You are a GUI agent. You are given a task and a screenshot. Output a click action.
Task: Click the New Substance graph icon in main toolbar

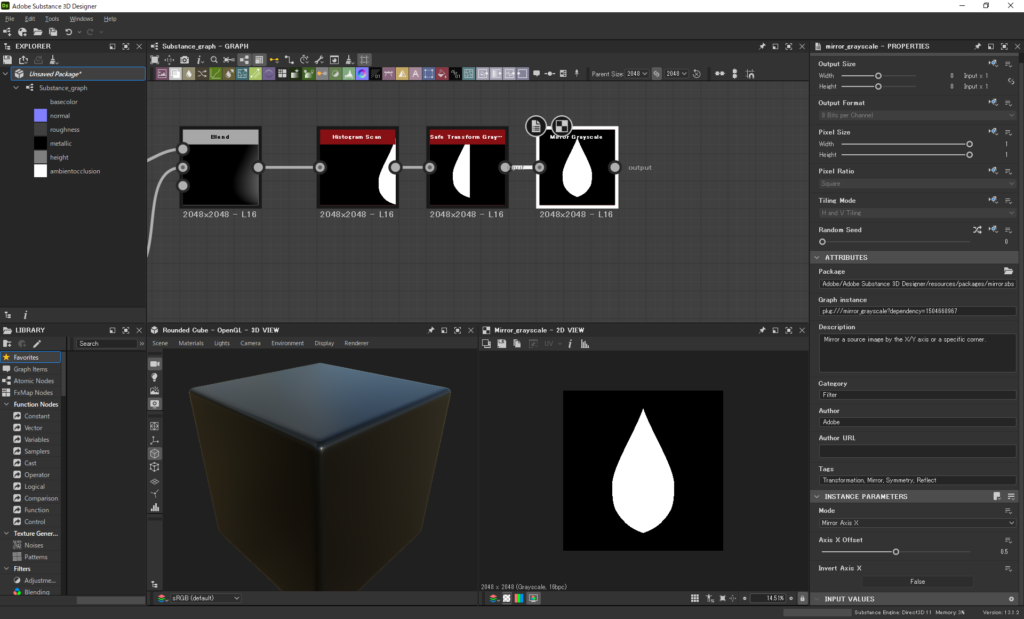pos(7,31)
